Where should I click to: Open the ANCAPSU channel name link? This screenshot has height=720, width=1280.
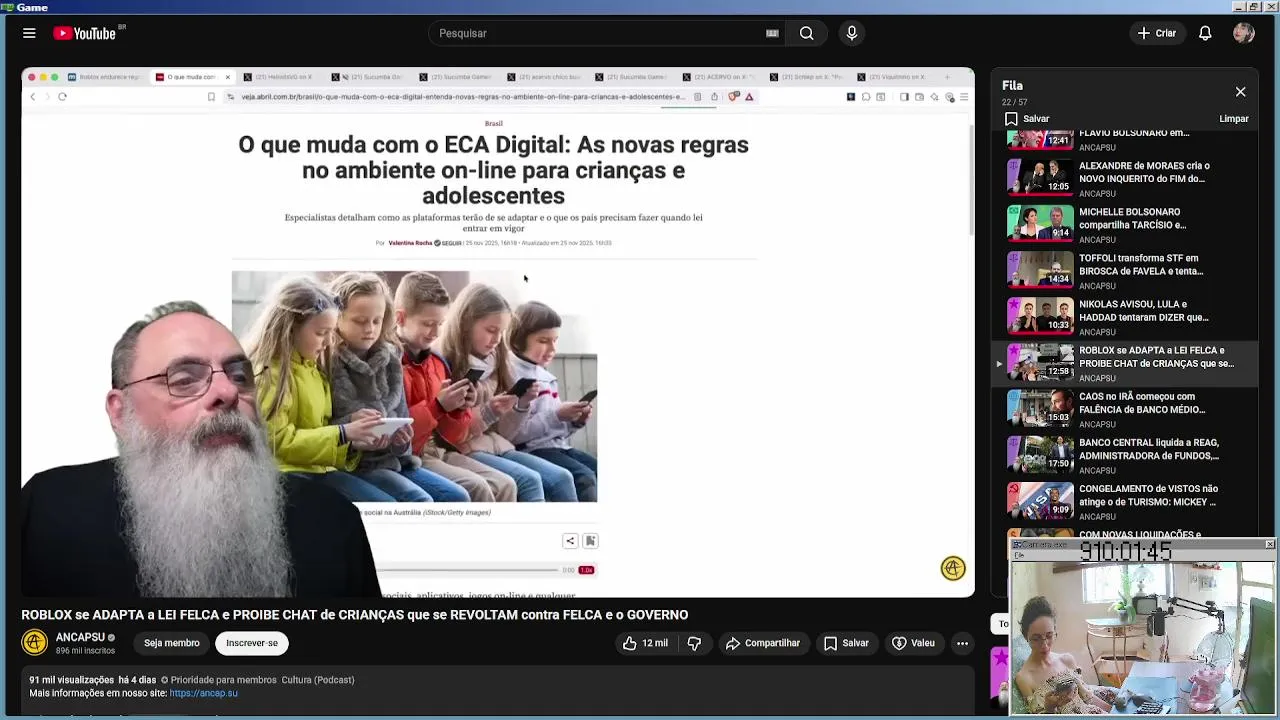tap(80, 637)
